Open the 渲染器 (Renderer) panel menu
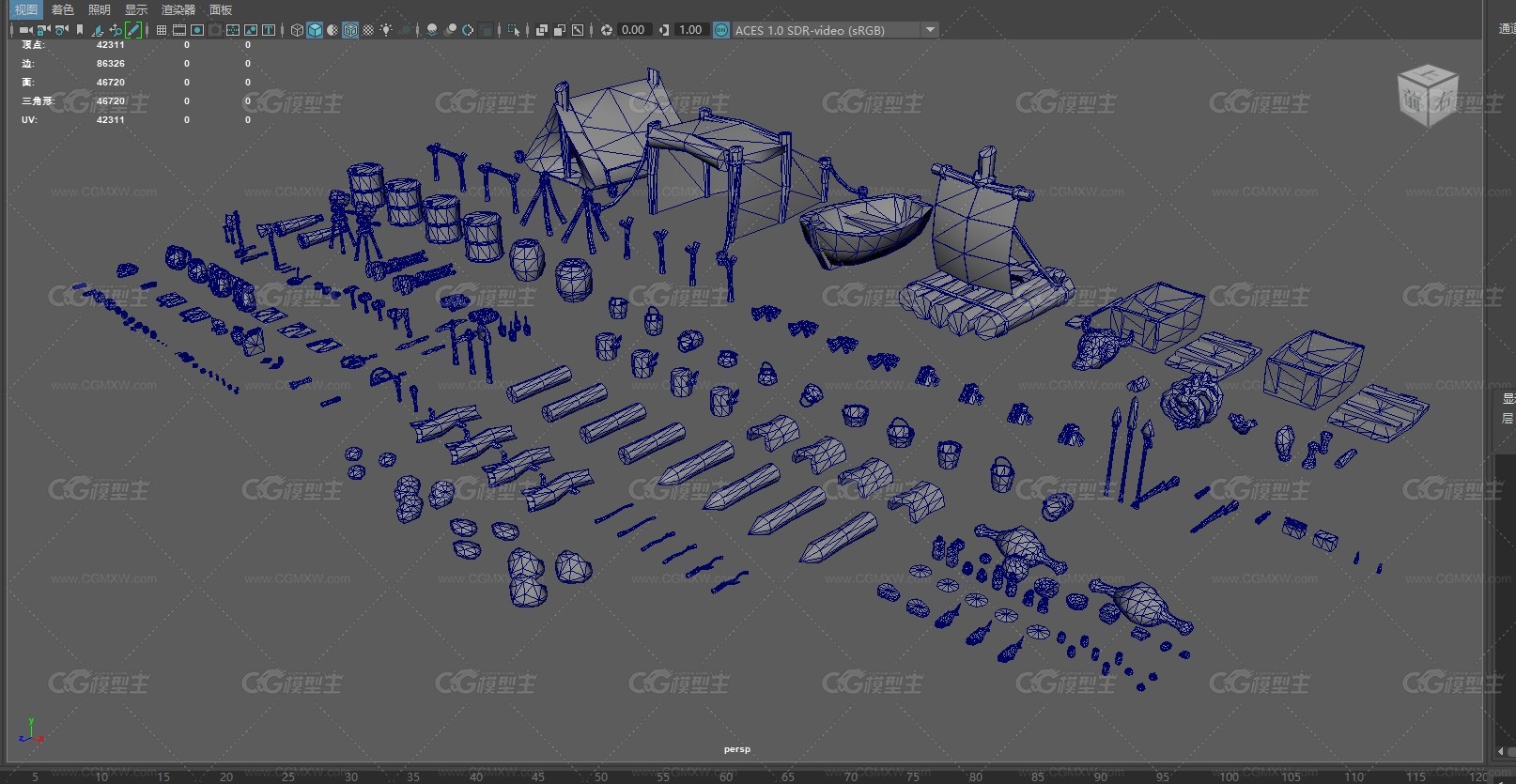The height and width of the screenshot is (784, 1516). tap(178, 9)
